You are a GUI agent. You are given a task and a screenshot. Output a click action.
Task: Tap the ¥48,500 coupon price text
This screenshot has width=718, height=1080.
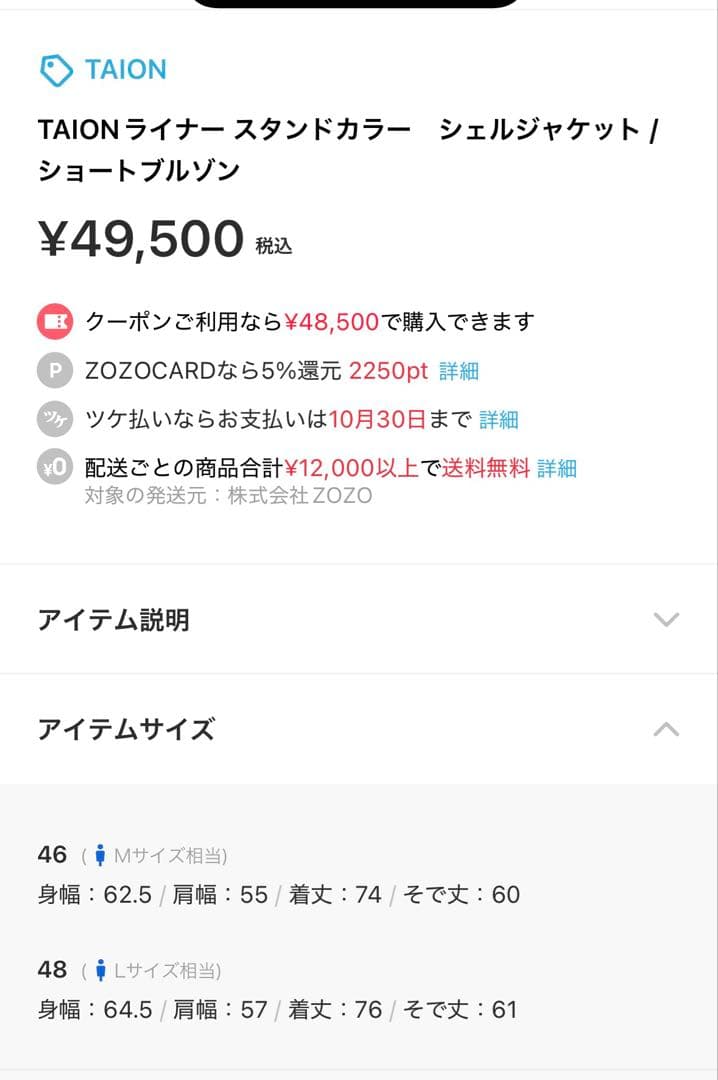[x=331, y=322]
